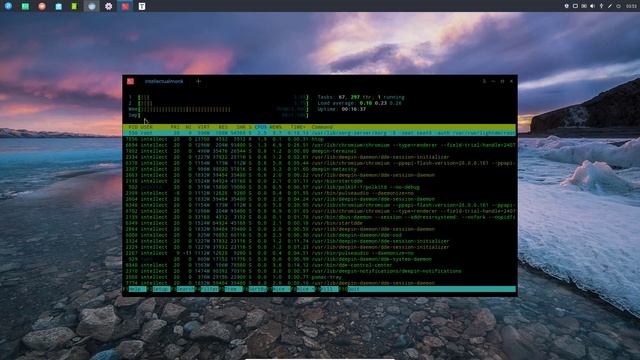Open the terminal window menu icon

[484, 81]
